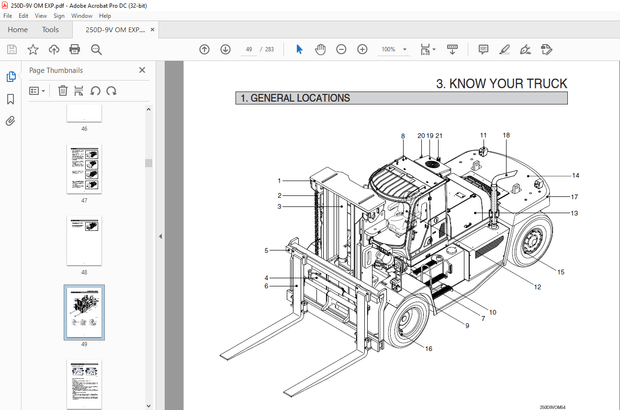The width and height of the screenshot is (620, 410).
Task: Click the '3. KNOW YOUR TRUCK' title text
Action: 502,83
